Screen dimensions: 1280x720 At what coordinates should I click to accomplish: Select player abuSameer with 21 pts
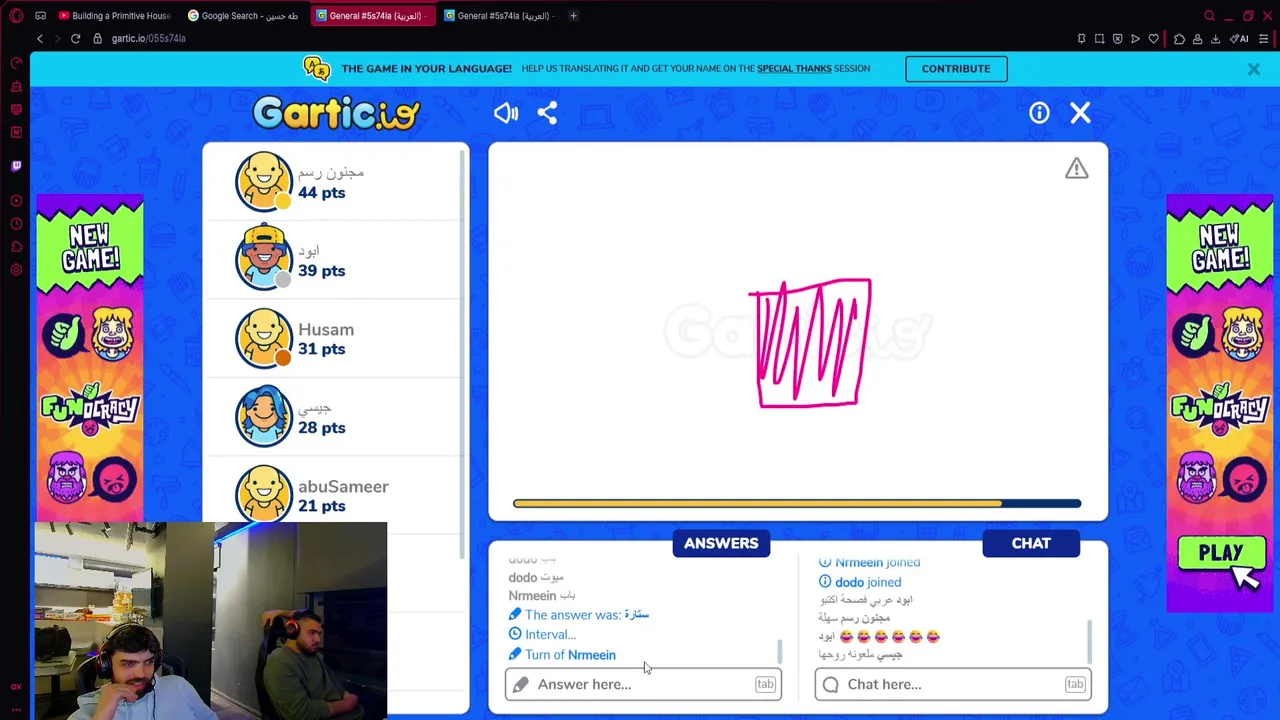(x=336, y=495)
